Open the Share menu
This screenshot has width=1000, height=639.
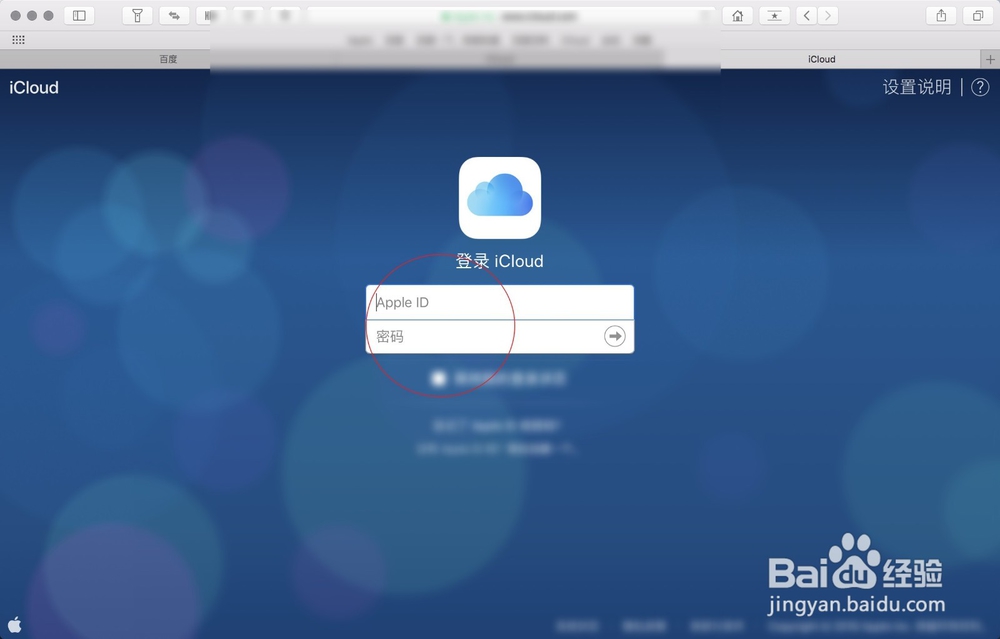click(x=941, y=15)
